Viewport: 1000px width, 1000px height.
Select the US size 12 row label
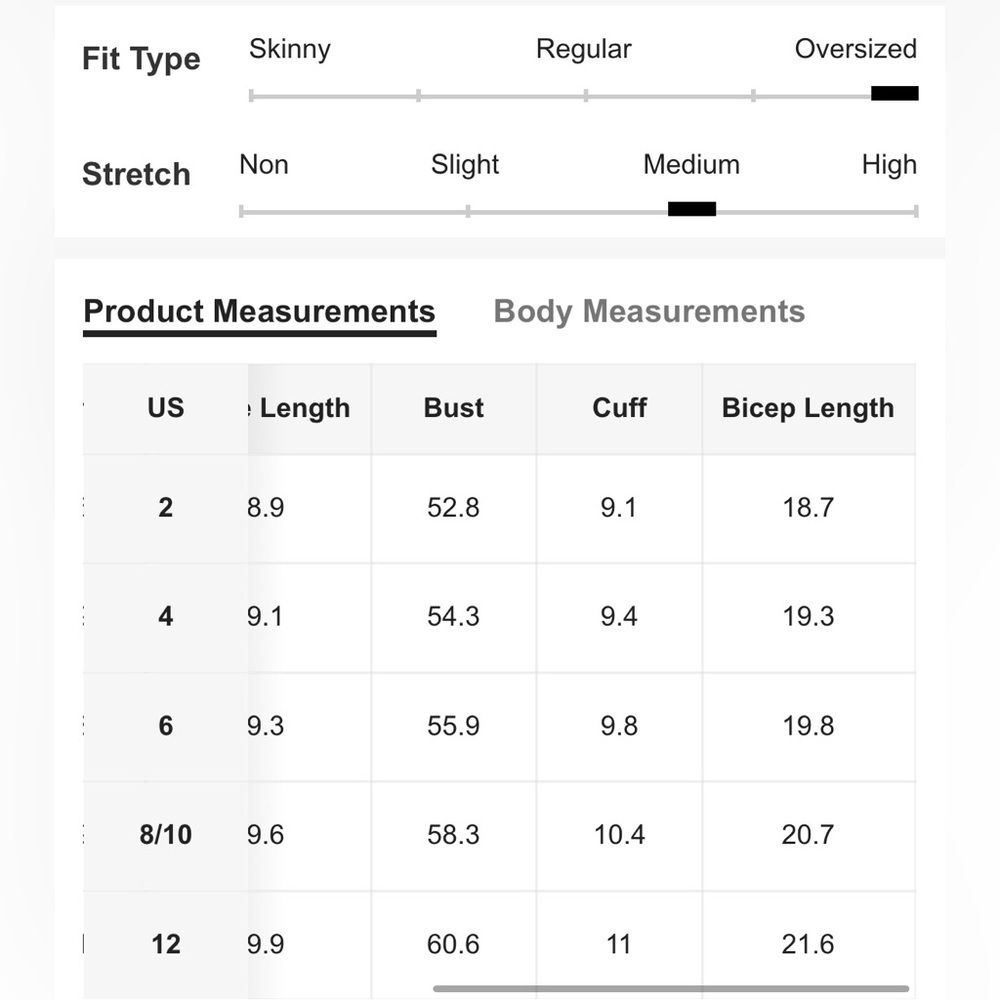tap(166, 944)
